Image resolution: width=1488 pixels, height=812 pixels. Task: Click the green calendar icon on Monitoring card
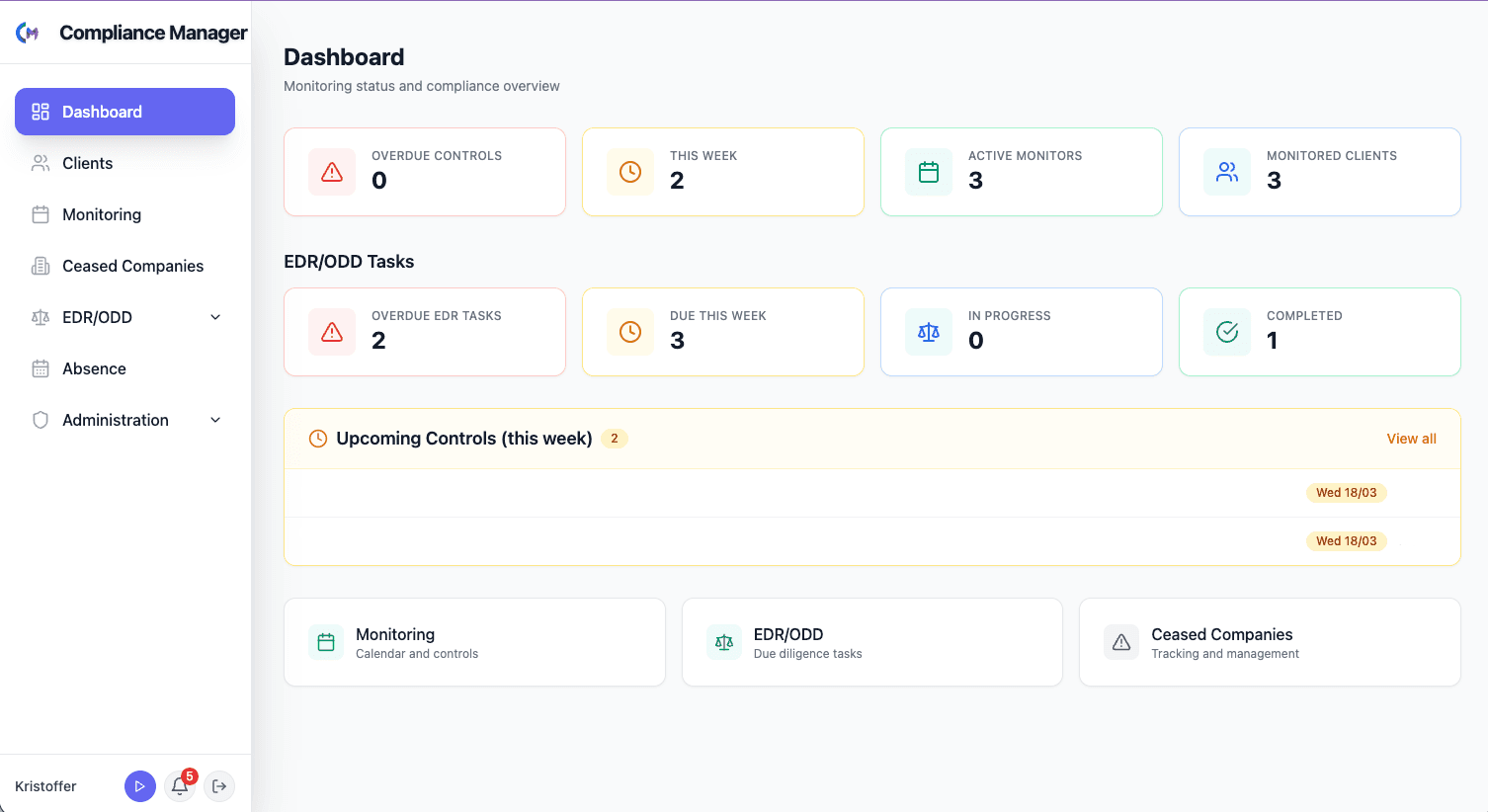coord(326,642)
